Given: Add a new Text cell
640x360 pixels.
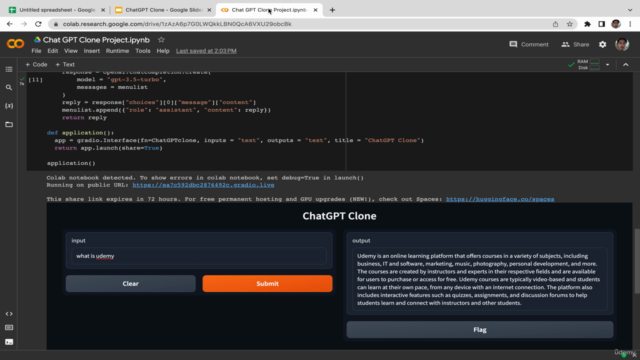Looking at the screenshot, I should pyautogui.click(x=65, y=64).
